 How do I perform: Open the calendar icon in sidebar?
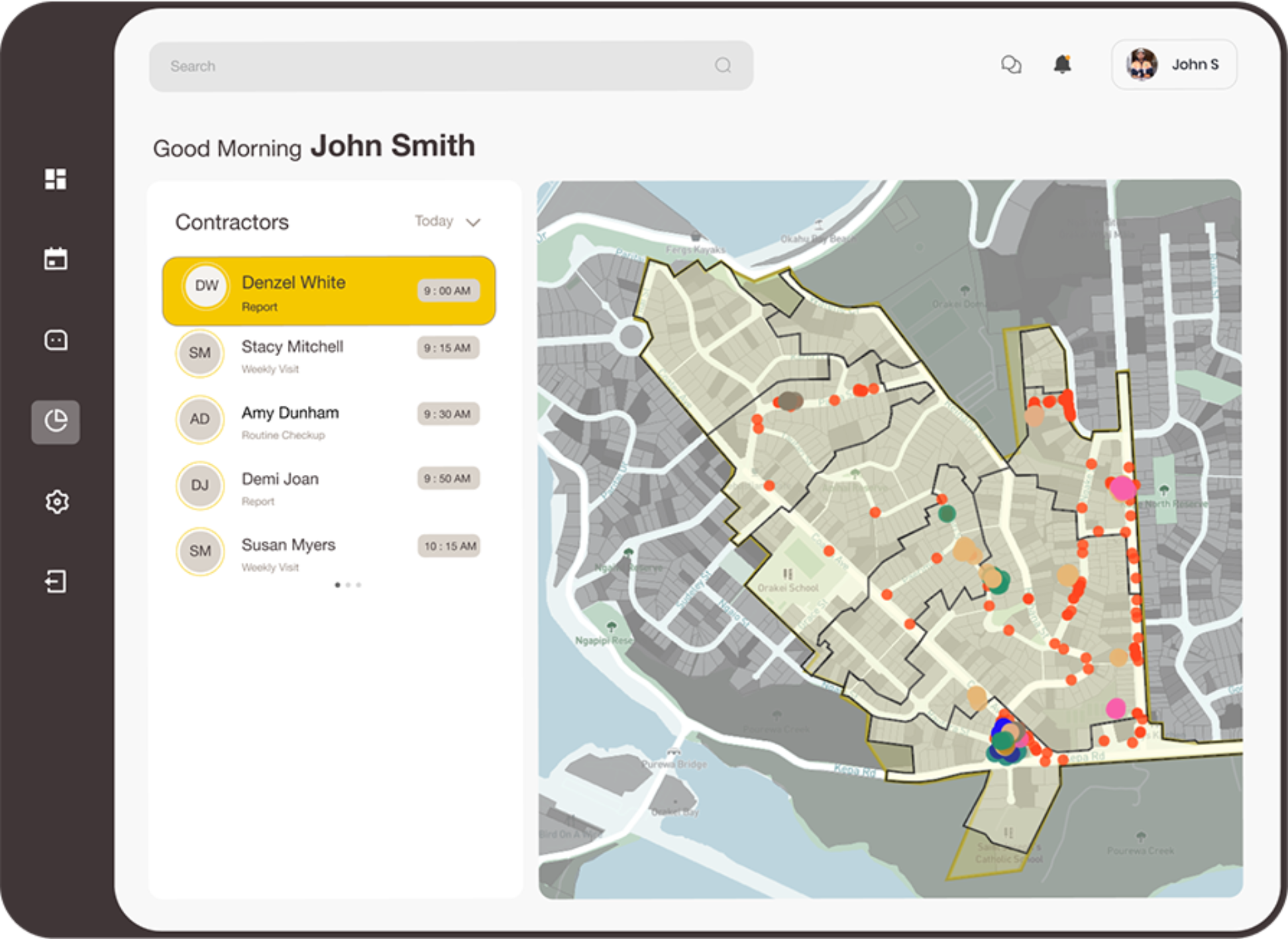[56, 259]
